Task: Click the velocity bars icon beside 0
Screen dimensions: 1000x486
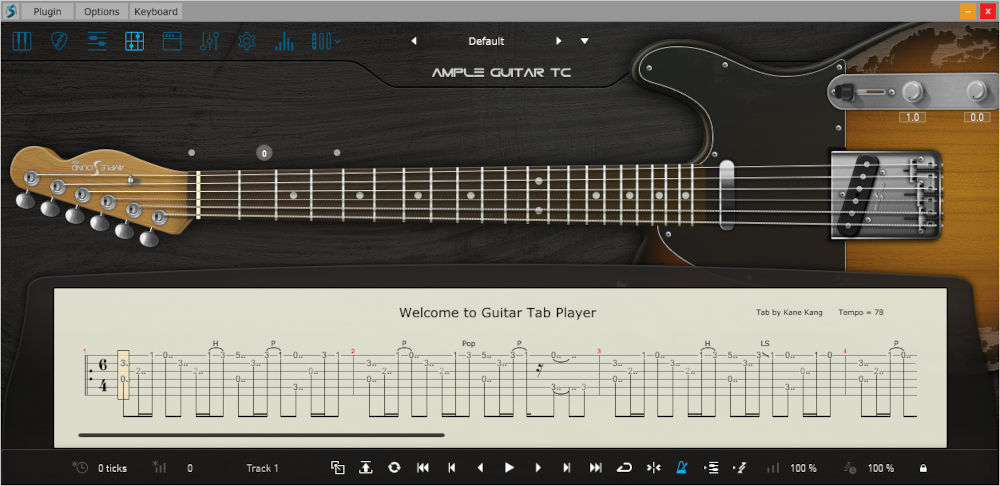Action: click(x=159, y=468)
